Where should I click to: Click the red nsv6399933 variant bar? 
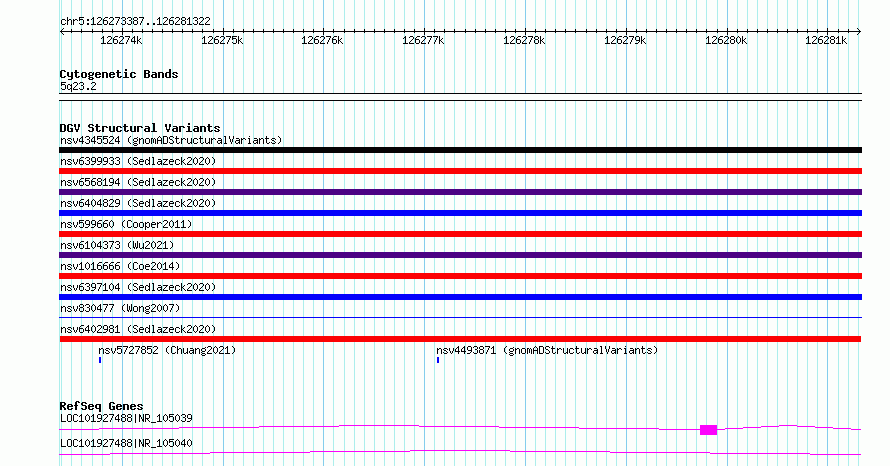click(x=460, y=171)
